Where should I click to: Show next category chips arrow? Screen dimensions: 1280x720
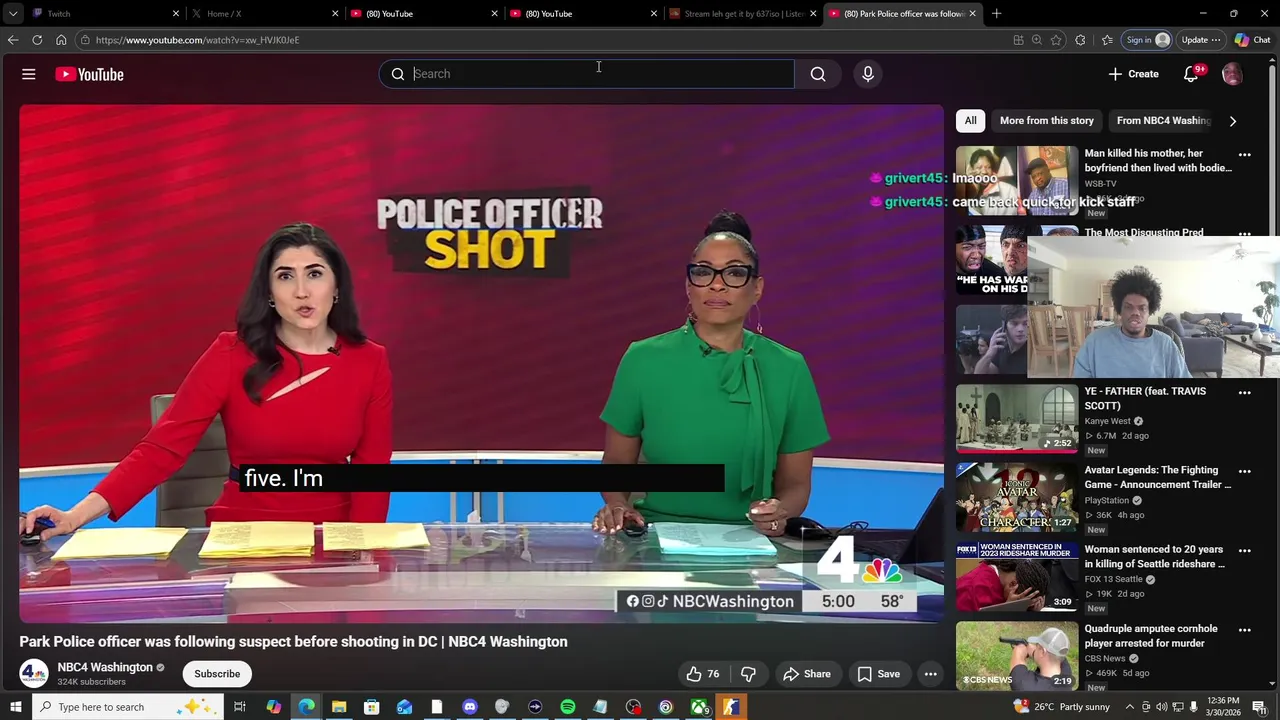click(x=1232, y=121)
